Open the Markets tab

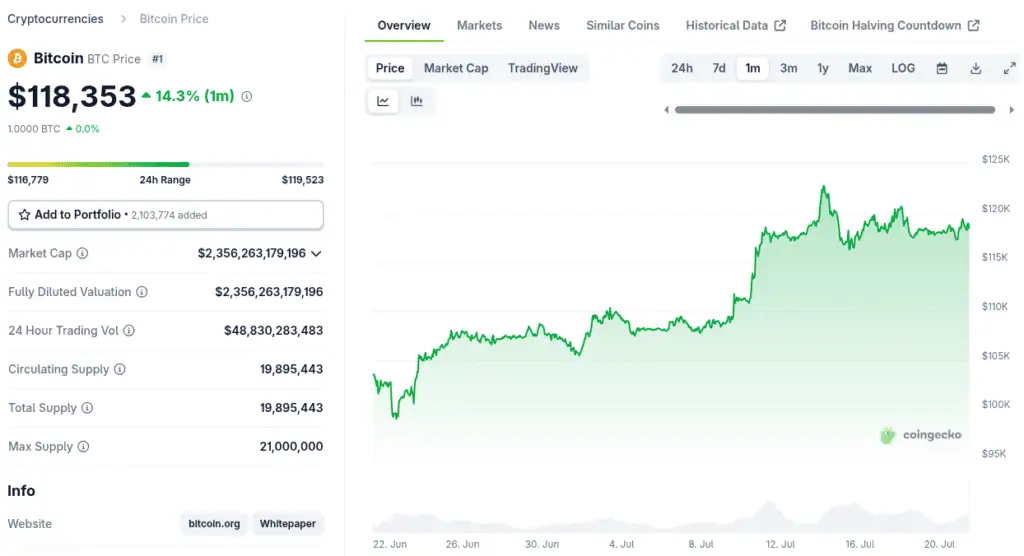coord(479,25)
